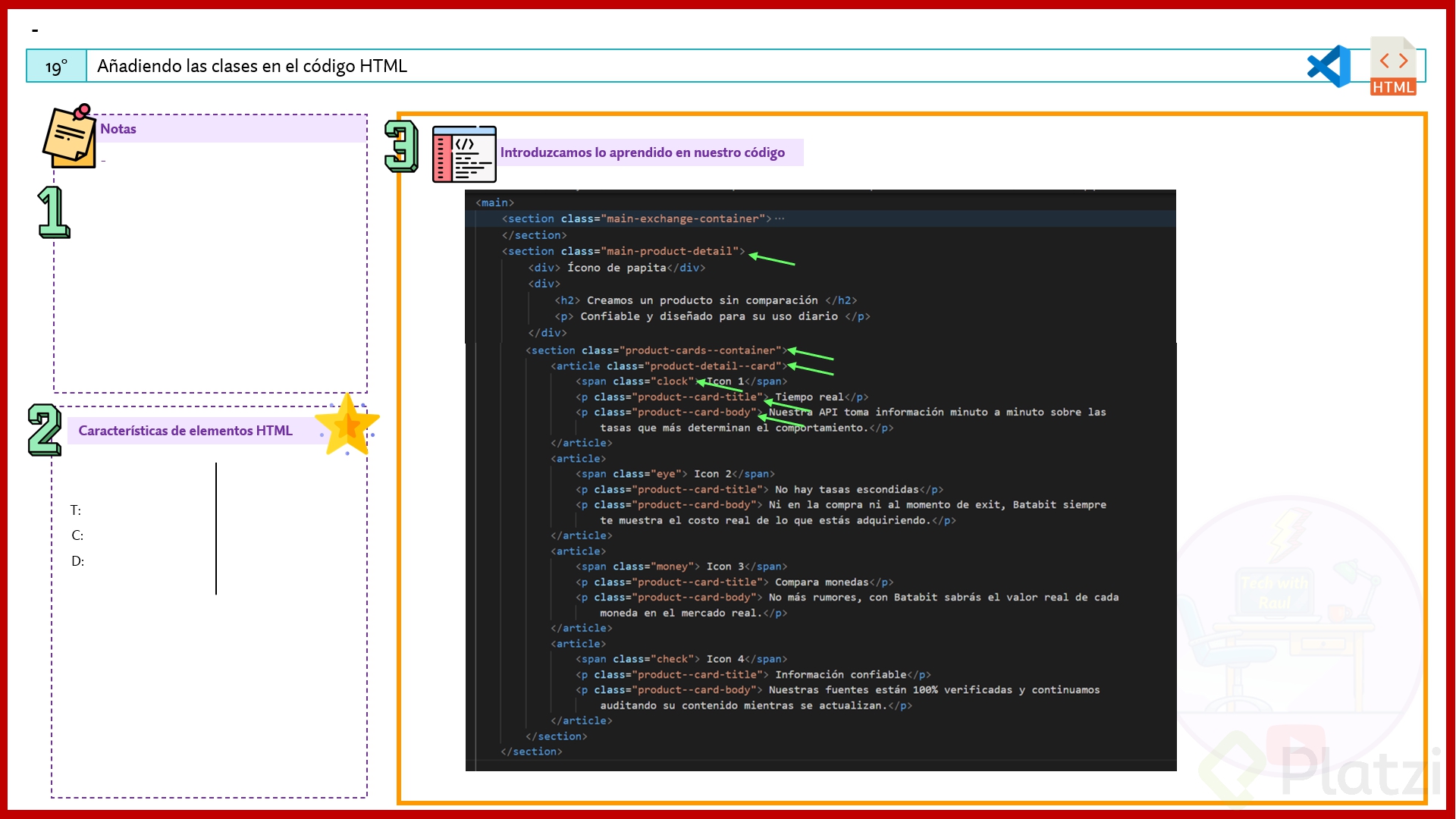Click the span class check Icon 4 line

[x=681, y=659]
